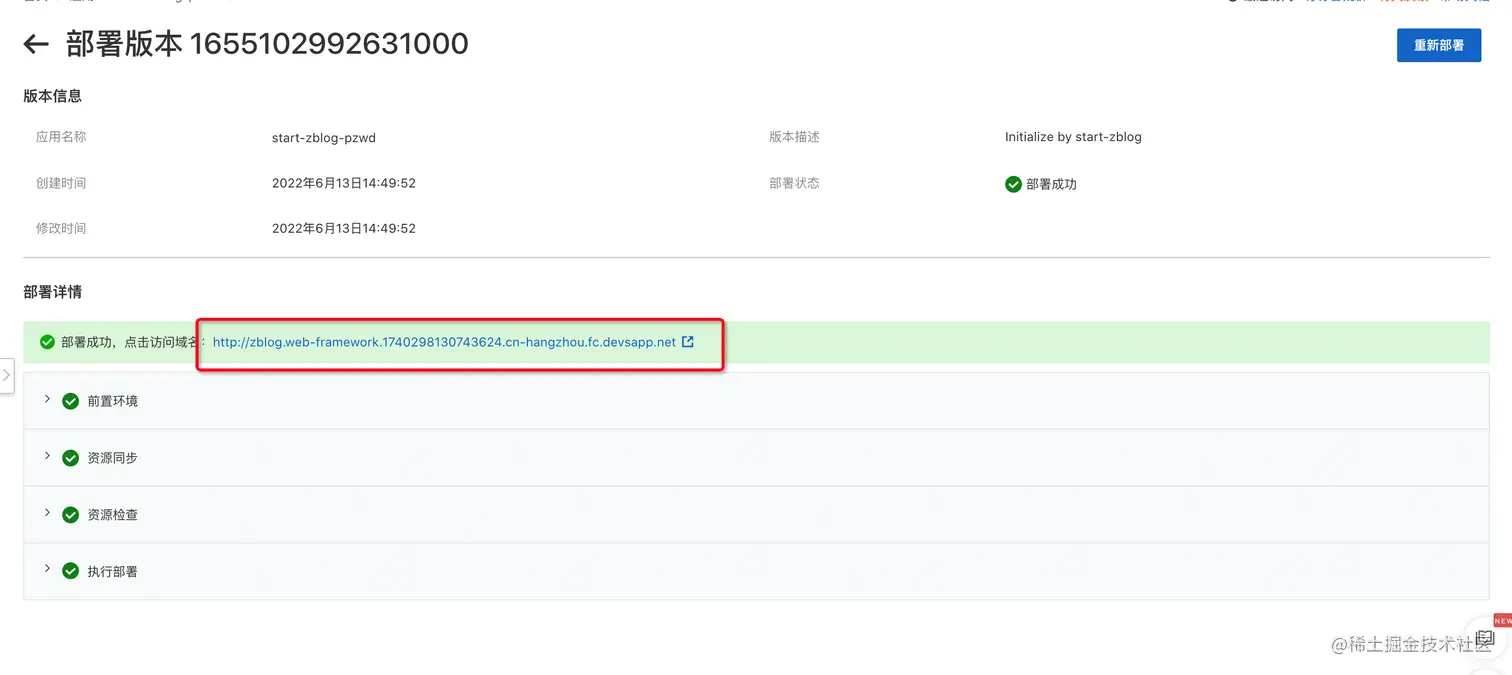The height and width of the screenshot is (675, 1512).
Task: Click the 版本信息 section heading
Action: pyautogui.click(x=53, y=96)
